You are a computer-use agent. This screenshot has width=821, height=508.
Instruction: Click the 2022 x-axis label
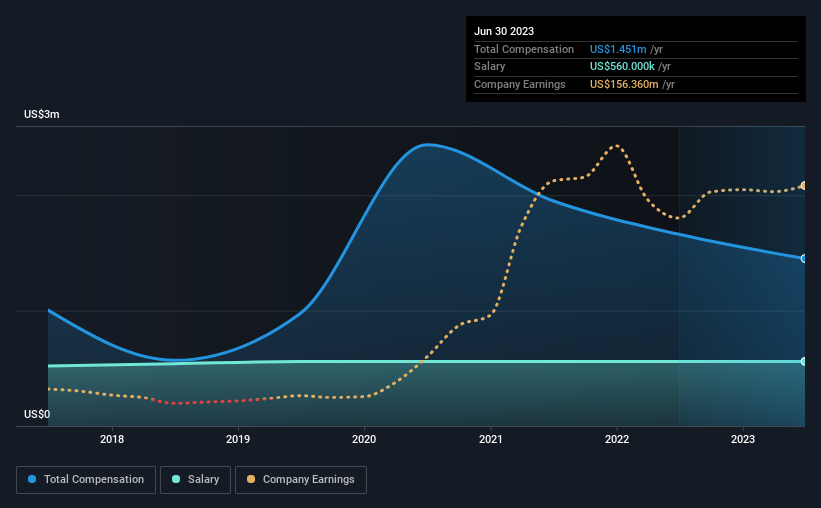[x=617, y=439]
